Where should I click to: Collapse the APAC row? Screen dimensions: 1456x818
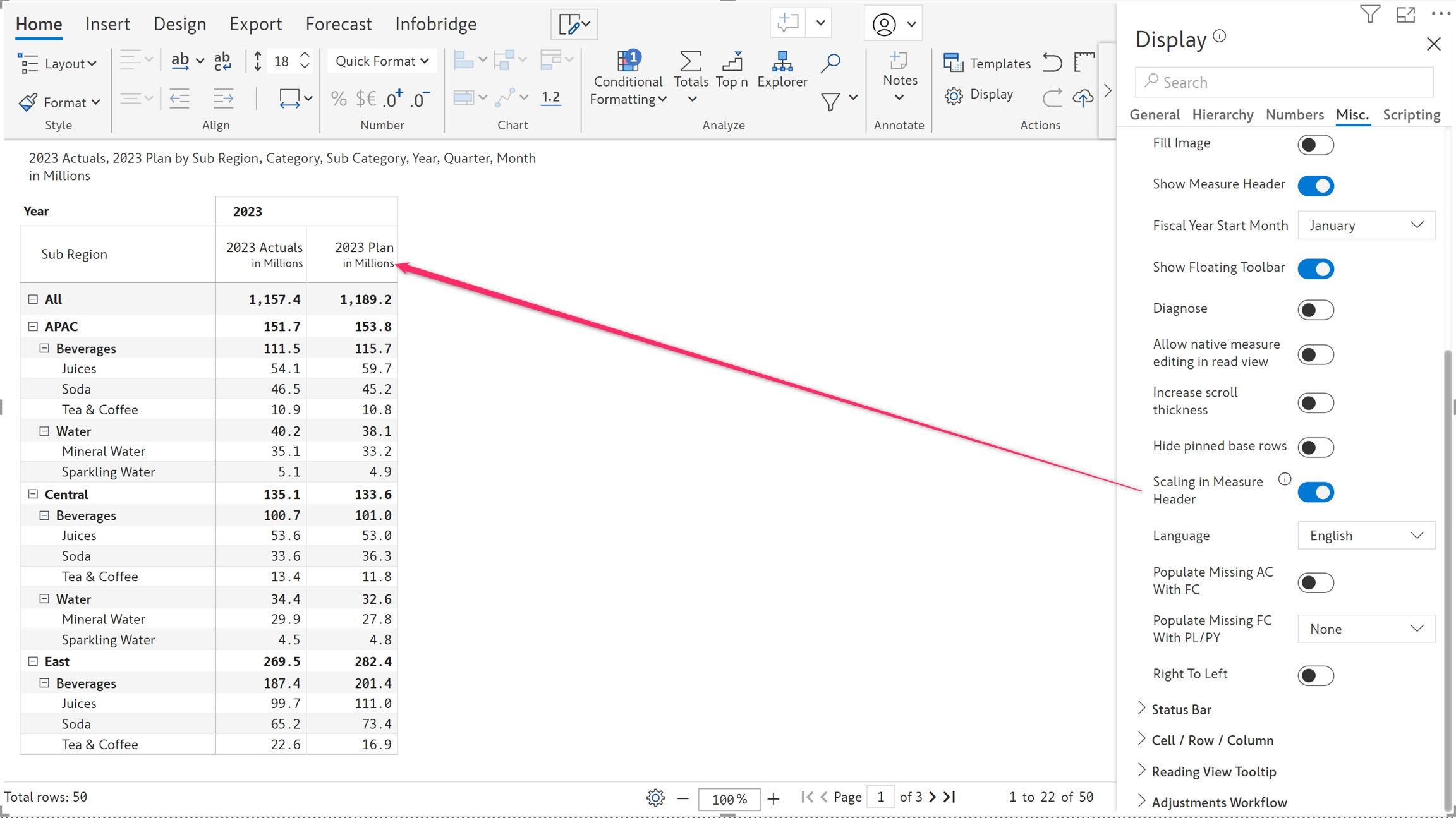[x=33, y=327]
